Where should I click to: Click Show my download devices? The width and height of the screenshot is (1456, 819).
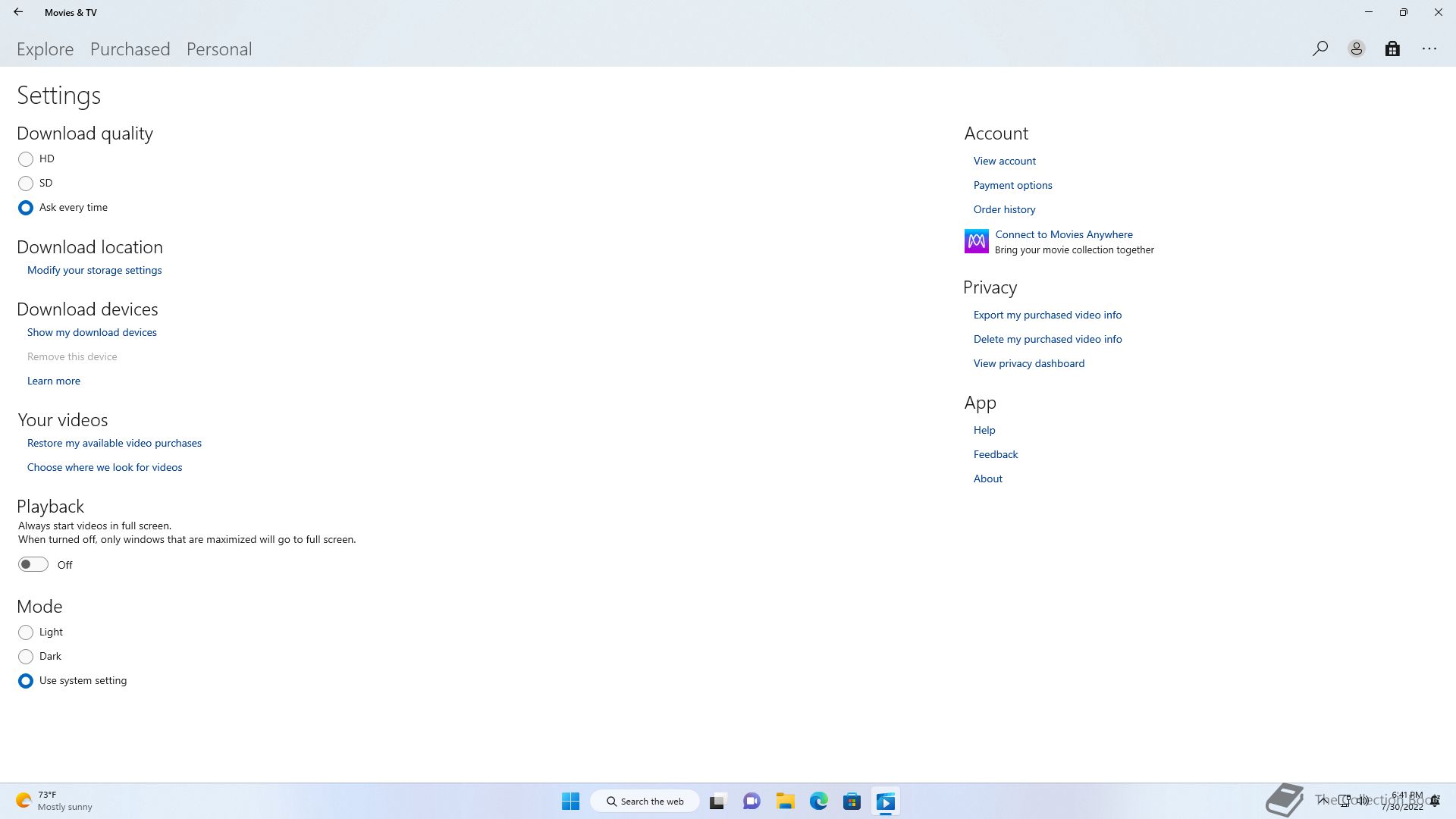click(92, 332)
